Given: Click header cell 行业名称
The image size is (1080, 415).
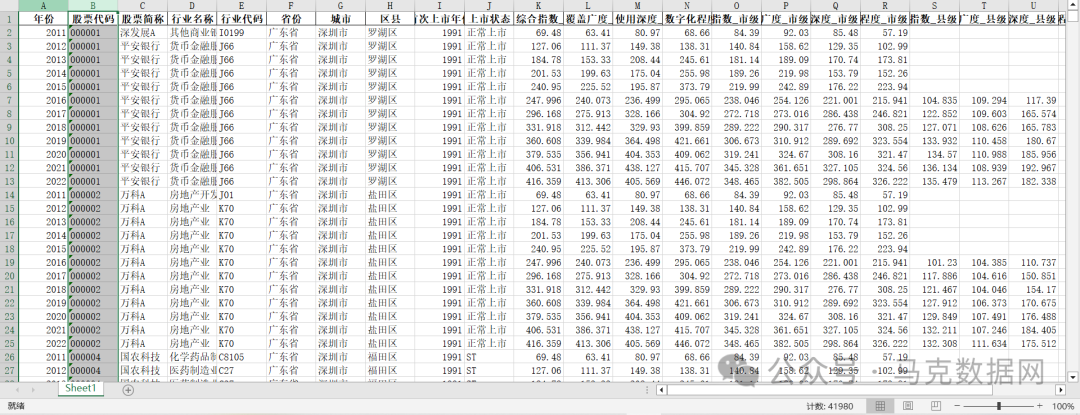Looking at the screenshot, I should tap(192, 18).
